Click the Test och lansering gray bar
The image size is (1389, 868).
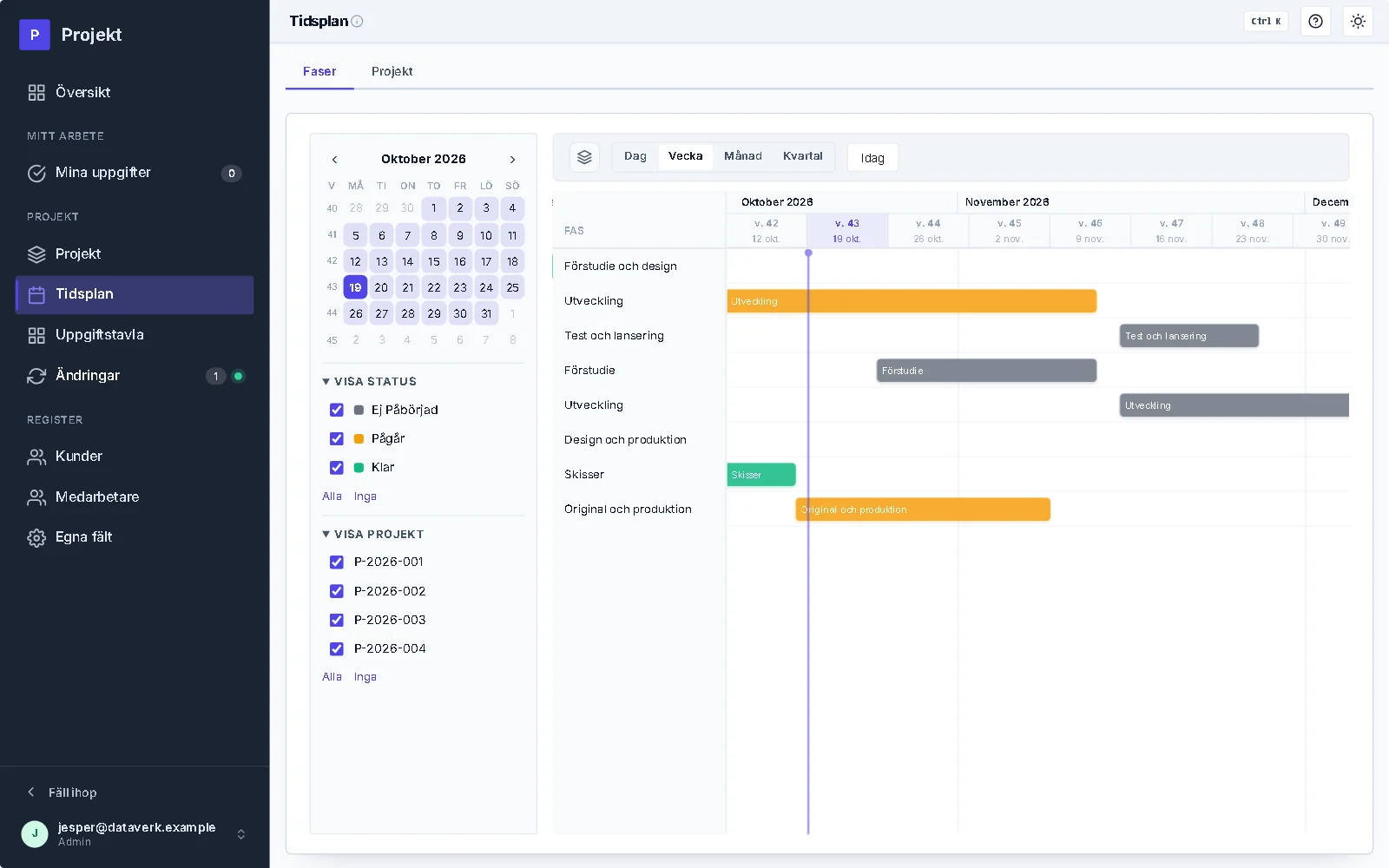click(1189, 336)
